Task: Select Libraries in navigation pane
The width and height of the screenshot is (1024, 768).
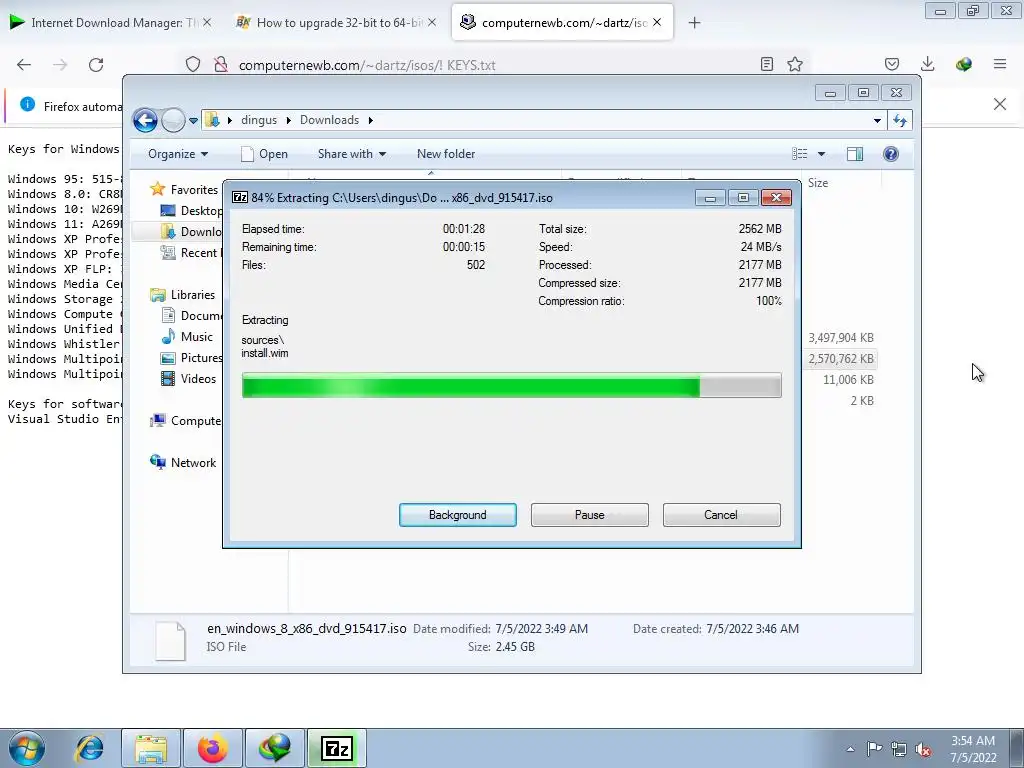Action: (x=184, y=295)
